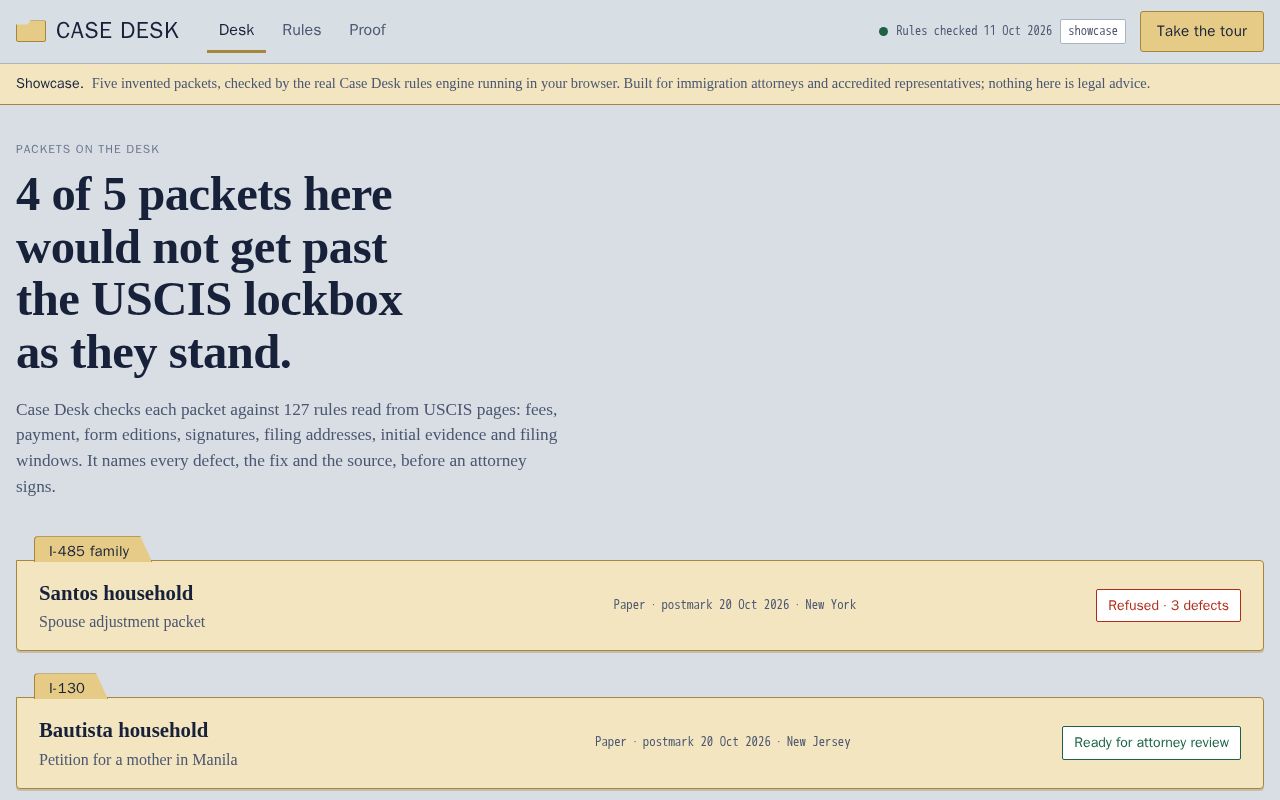Click the 4 of 5 packets headline

click(x=209, y=273)
